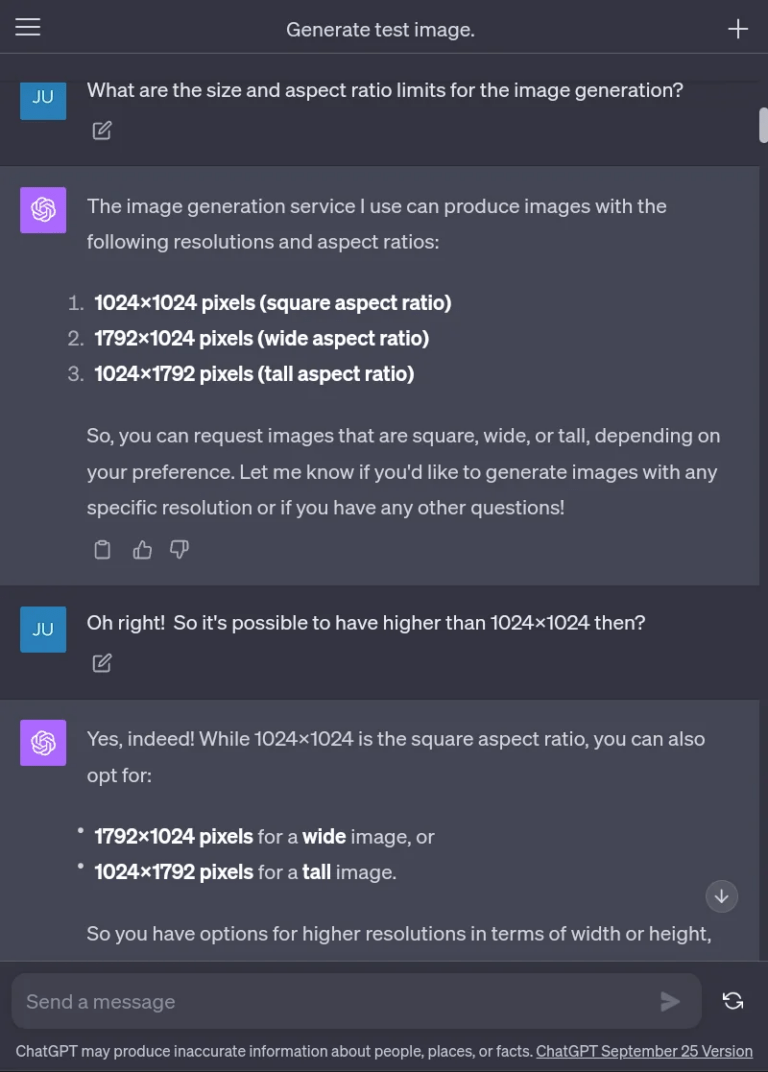The width and height of the screenshot is (768, 1072).
Task: Click the JU avatar beside 'Oh right!' message
Action: [43, 629]
